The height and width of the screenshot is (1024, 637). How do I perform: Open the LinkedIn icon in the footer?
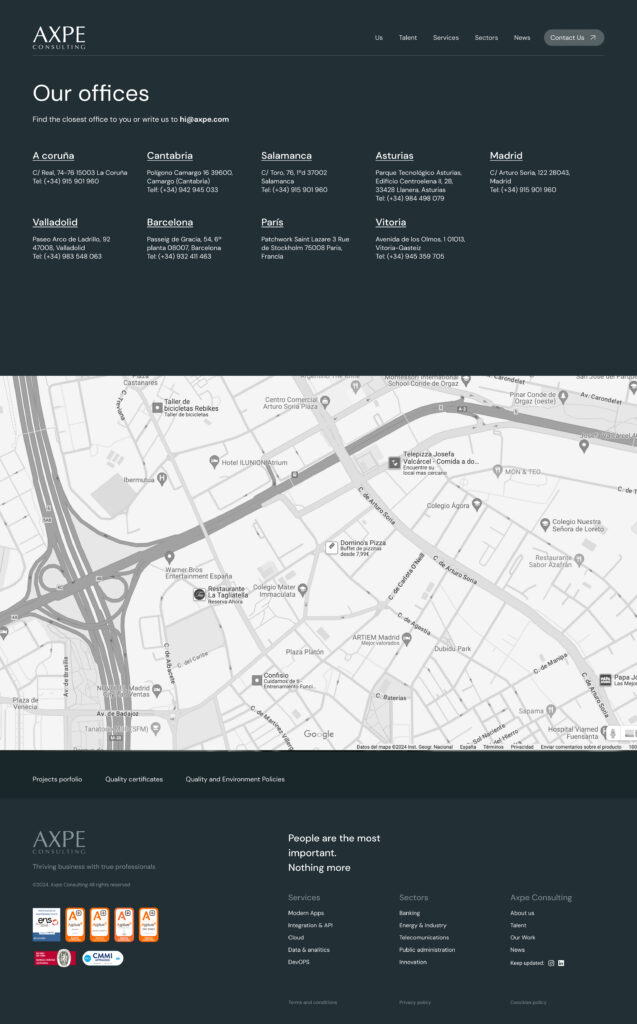click(561, 963)
